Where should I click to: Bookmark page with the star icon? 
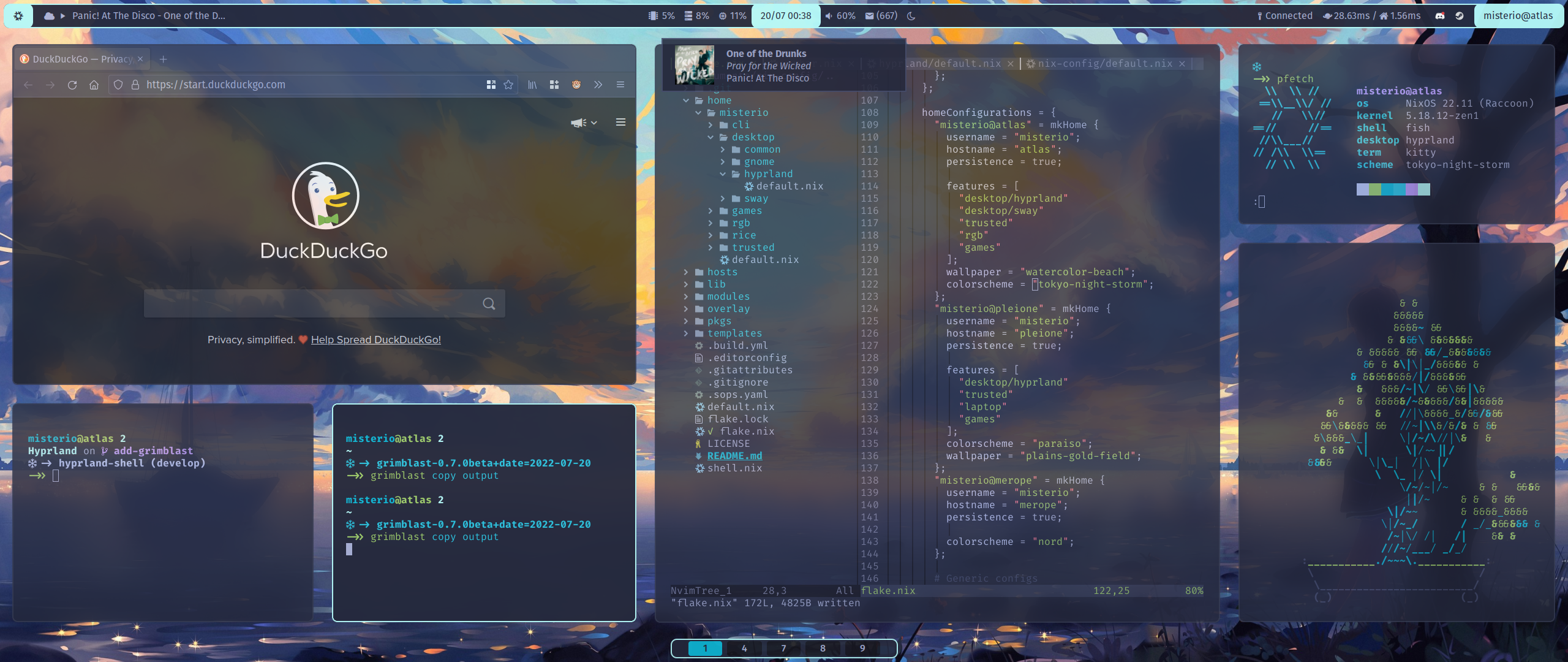pyautogui.click(x=508, y=85)
